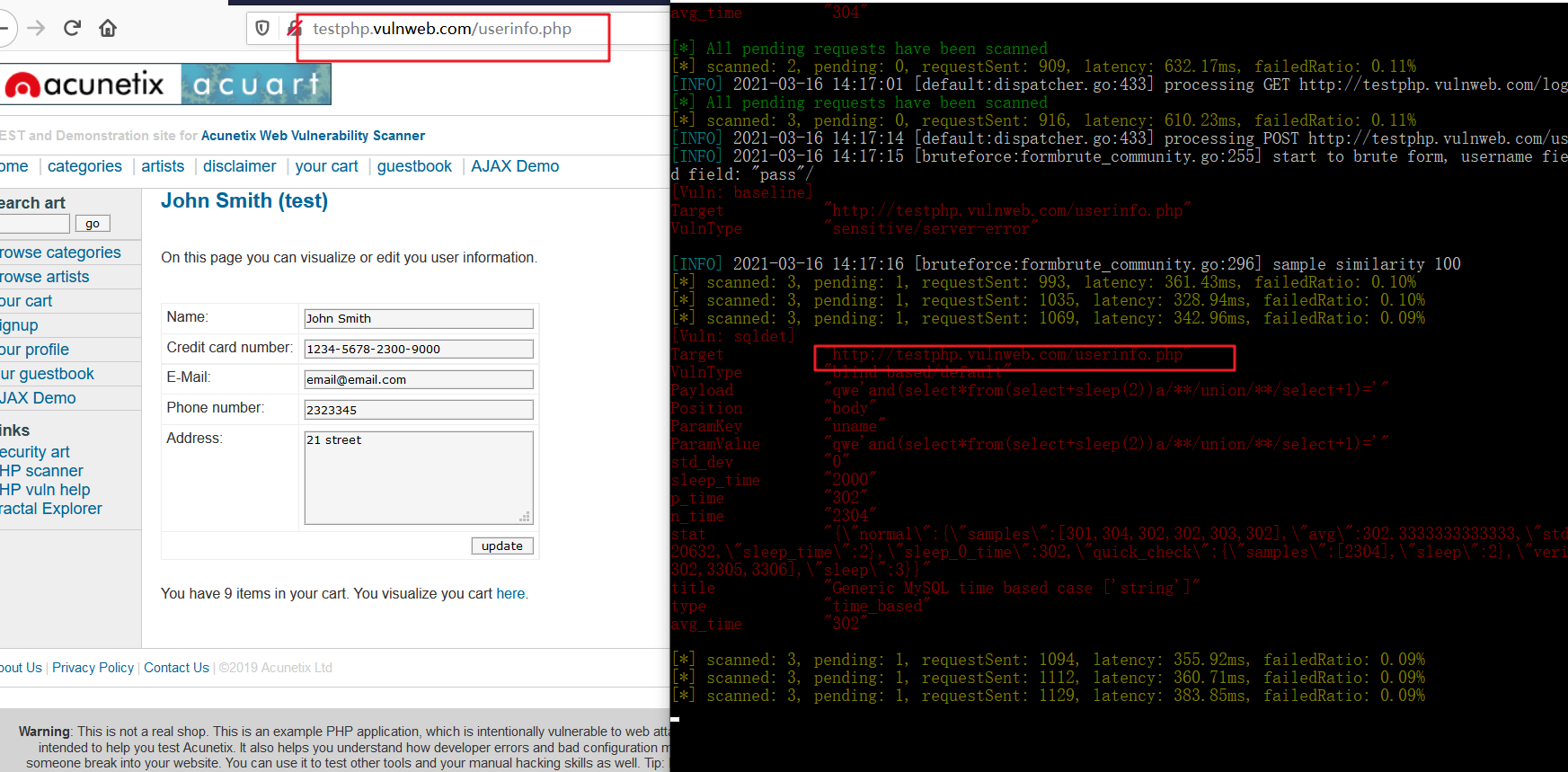Open PHP vuln help link
1568x772 pixels.
45,490
